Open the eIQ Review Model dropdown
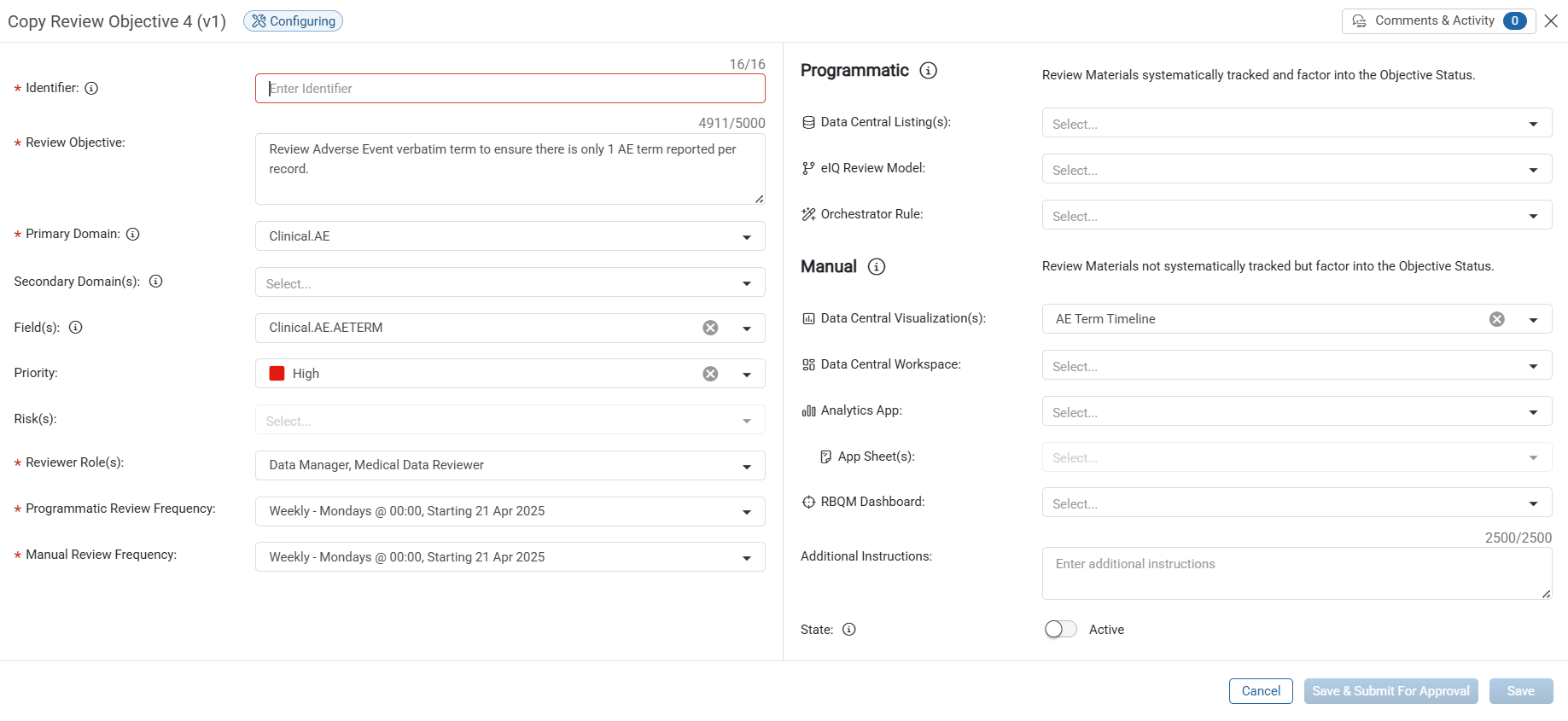1568x721 pixels. click(1297, 169)
